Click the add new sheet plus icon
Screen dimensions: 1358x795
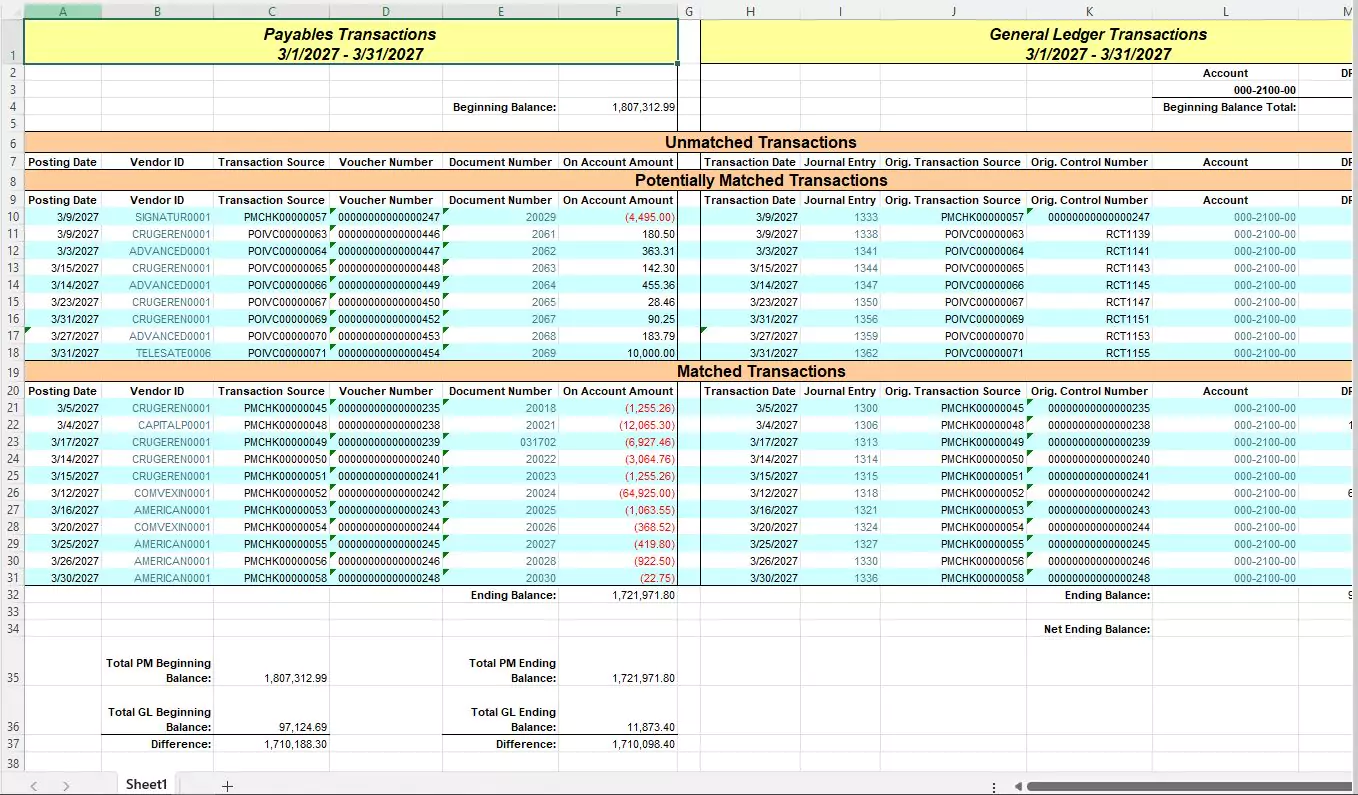tap(227, 784)
